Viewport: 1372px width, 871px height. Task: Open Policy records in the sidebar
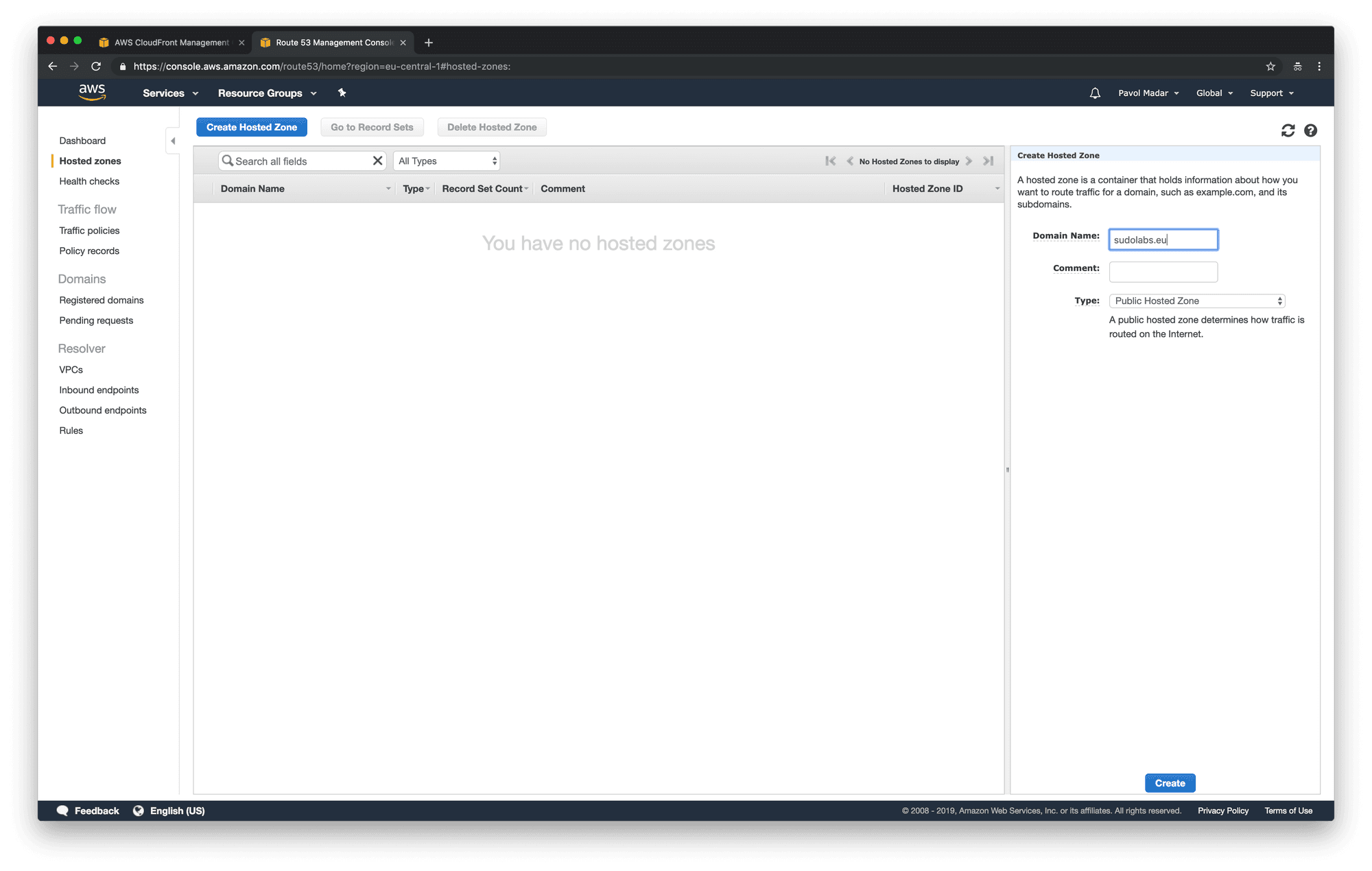(x=89, y=251)
